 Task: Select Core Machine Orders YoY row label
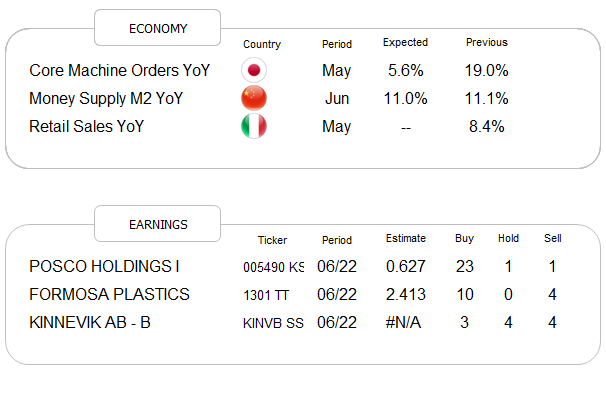point(119,70)
